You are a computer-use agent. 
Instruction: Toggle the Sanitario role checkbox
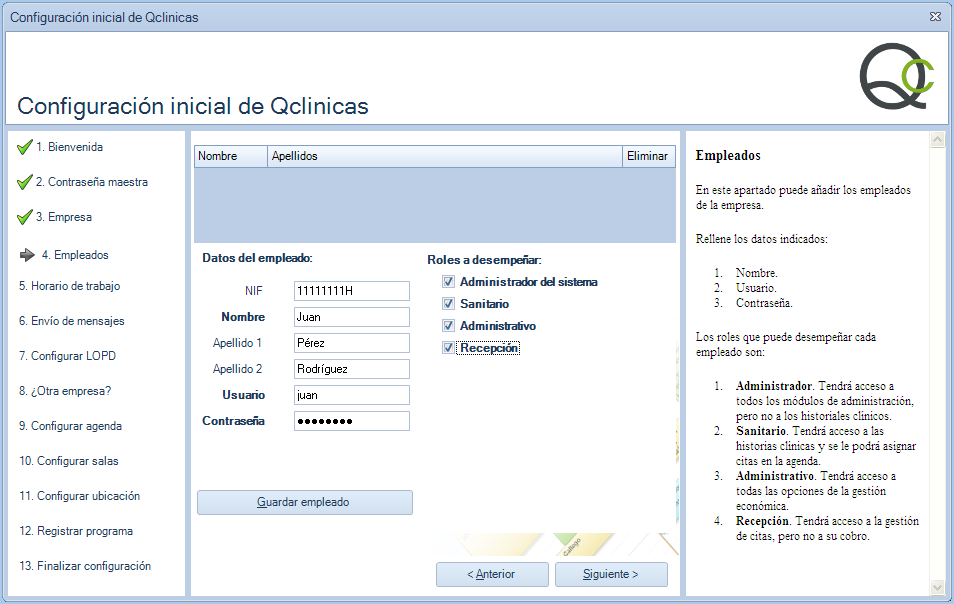pos(449,304)
